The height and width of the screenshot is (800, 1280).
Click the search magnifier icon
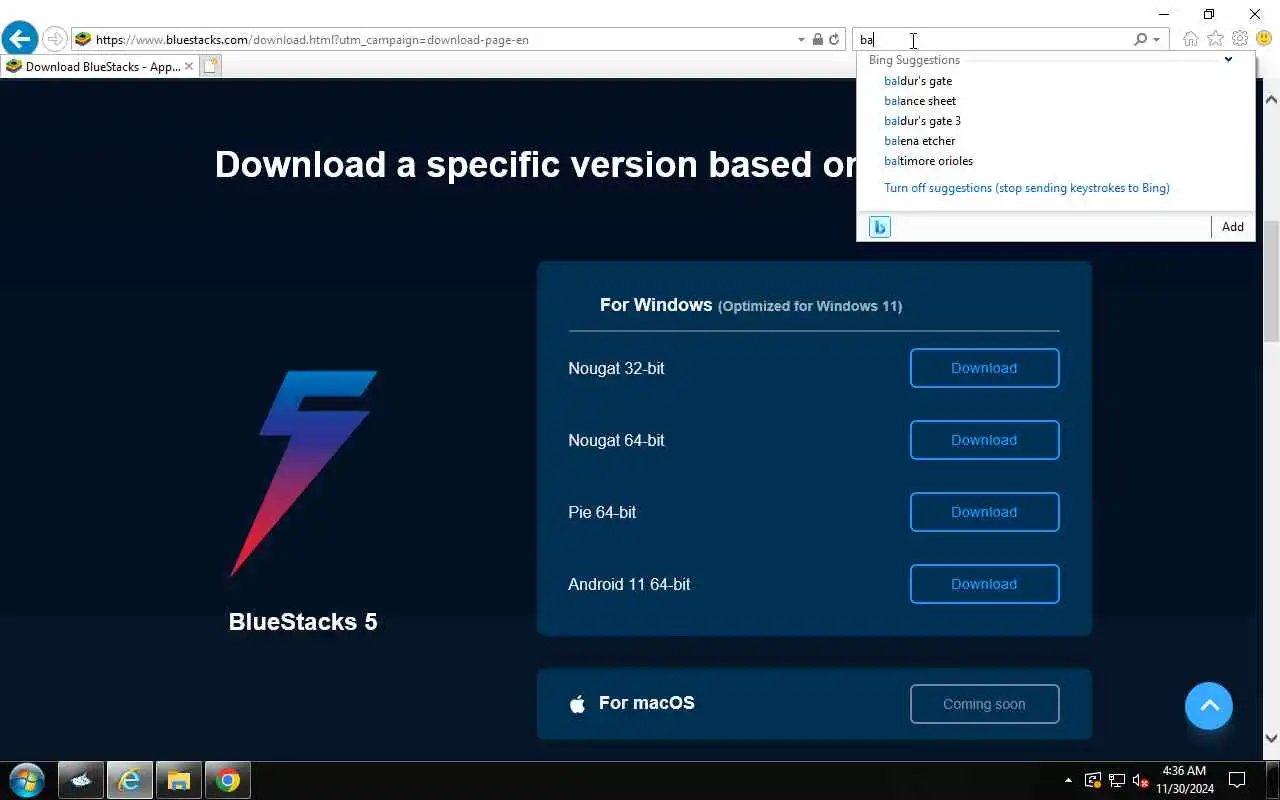[x=1140, y=40]
